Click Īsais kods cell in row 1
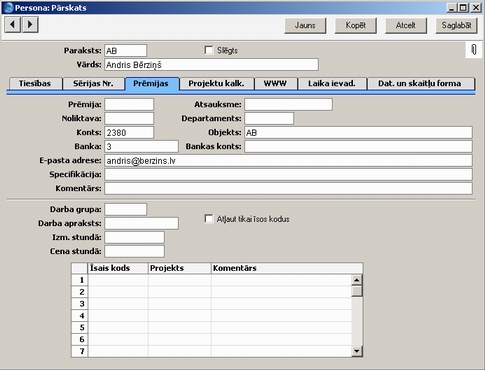 118,280
